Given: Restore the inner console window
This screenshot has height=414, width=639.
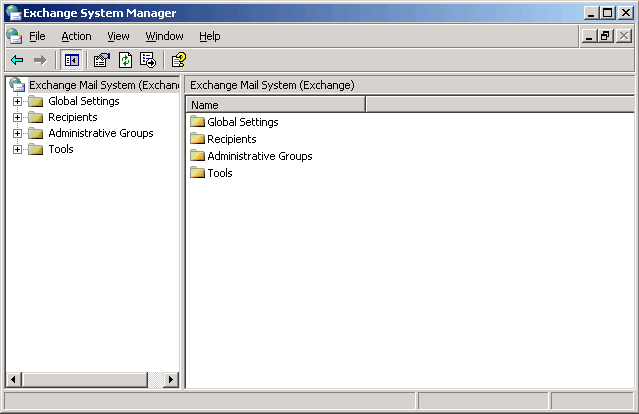Looking at the screenshot, I should tap(605, 36).
